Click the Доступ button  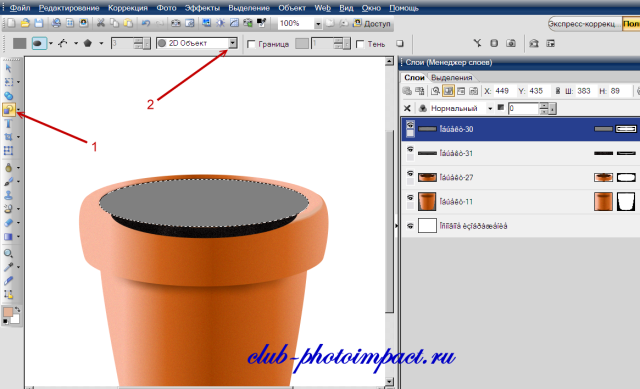[372, 23]
